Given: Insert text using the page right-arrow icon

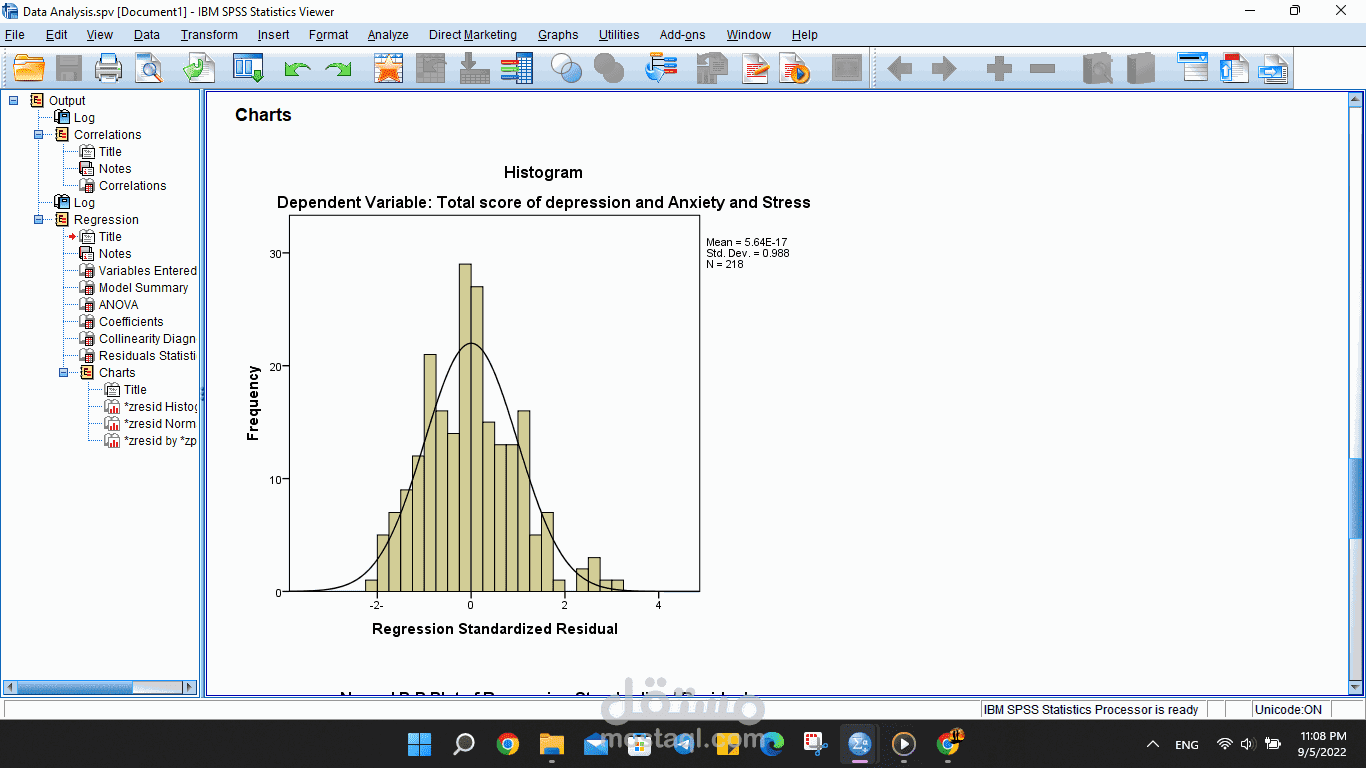Looking at the screenshot, I should pos(1274,68).
